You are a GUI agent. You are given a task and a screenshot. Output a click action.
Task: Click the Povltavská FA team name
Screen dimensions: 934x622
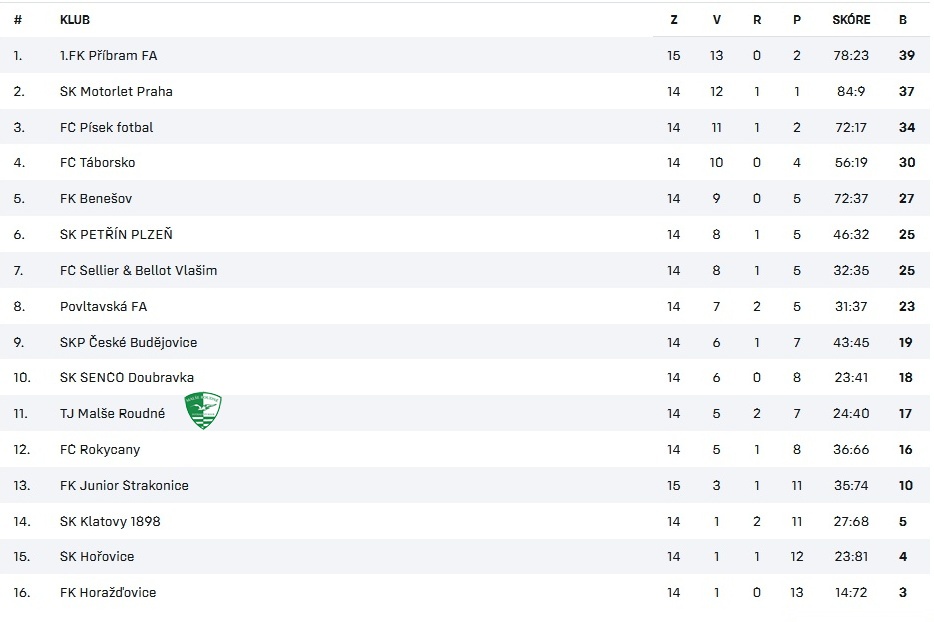coord(103,306)
